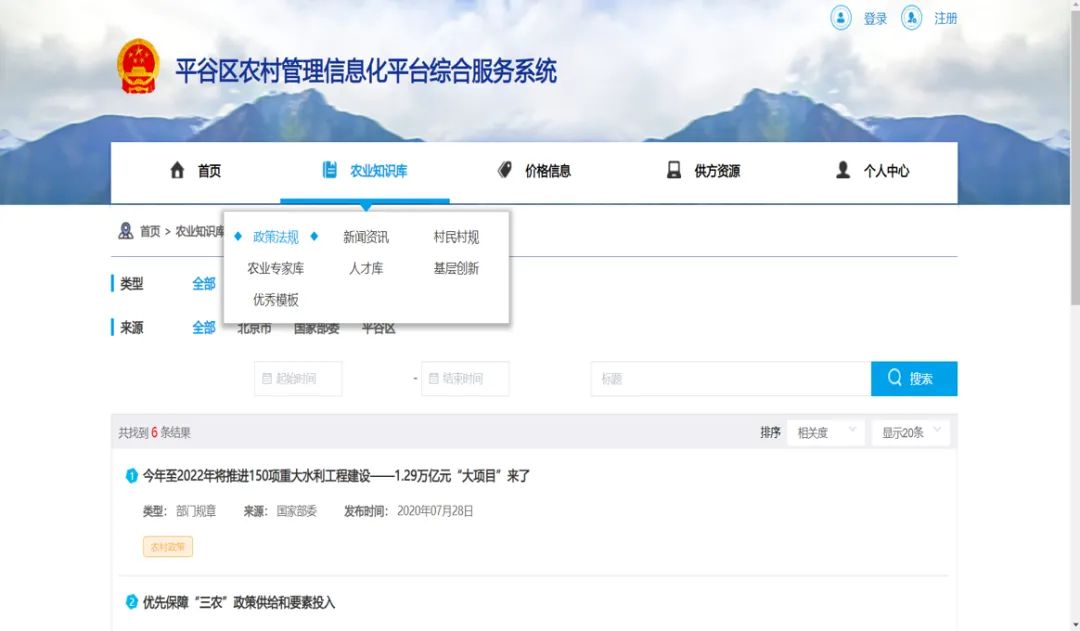
Task: Choose 农业专家库 from the dropdown menu
Action: pos(276,268)
